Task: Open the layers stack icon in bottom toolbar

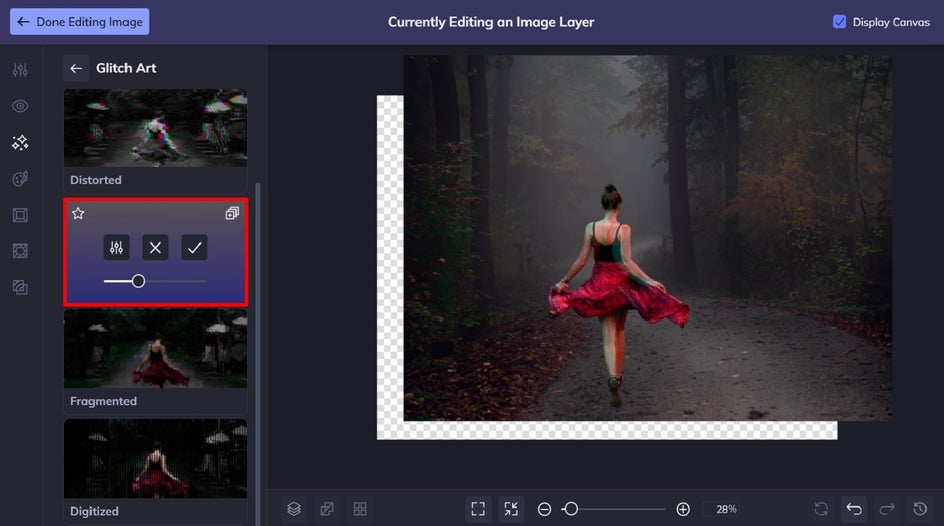Action: 294,509
